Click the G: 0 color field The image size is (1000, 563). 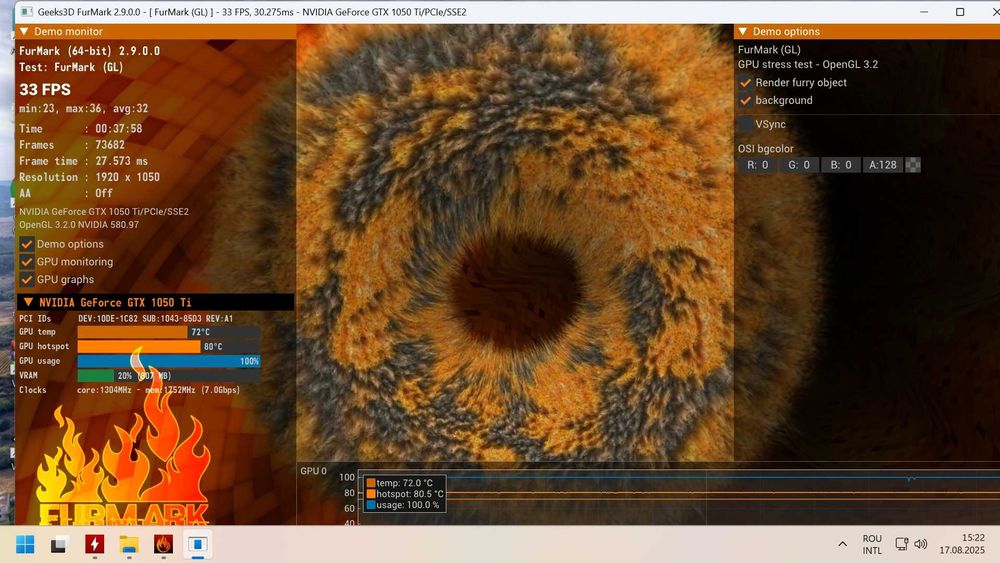coord(799,165)
